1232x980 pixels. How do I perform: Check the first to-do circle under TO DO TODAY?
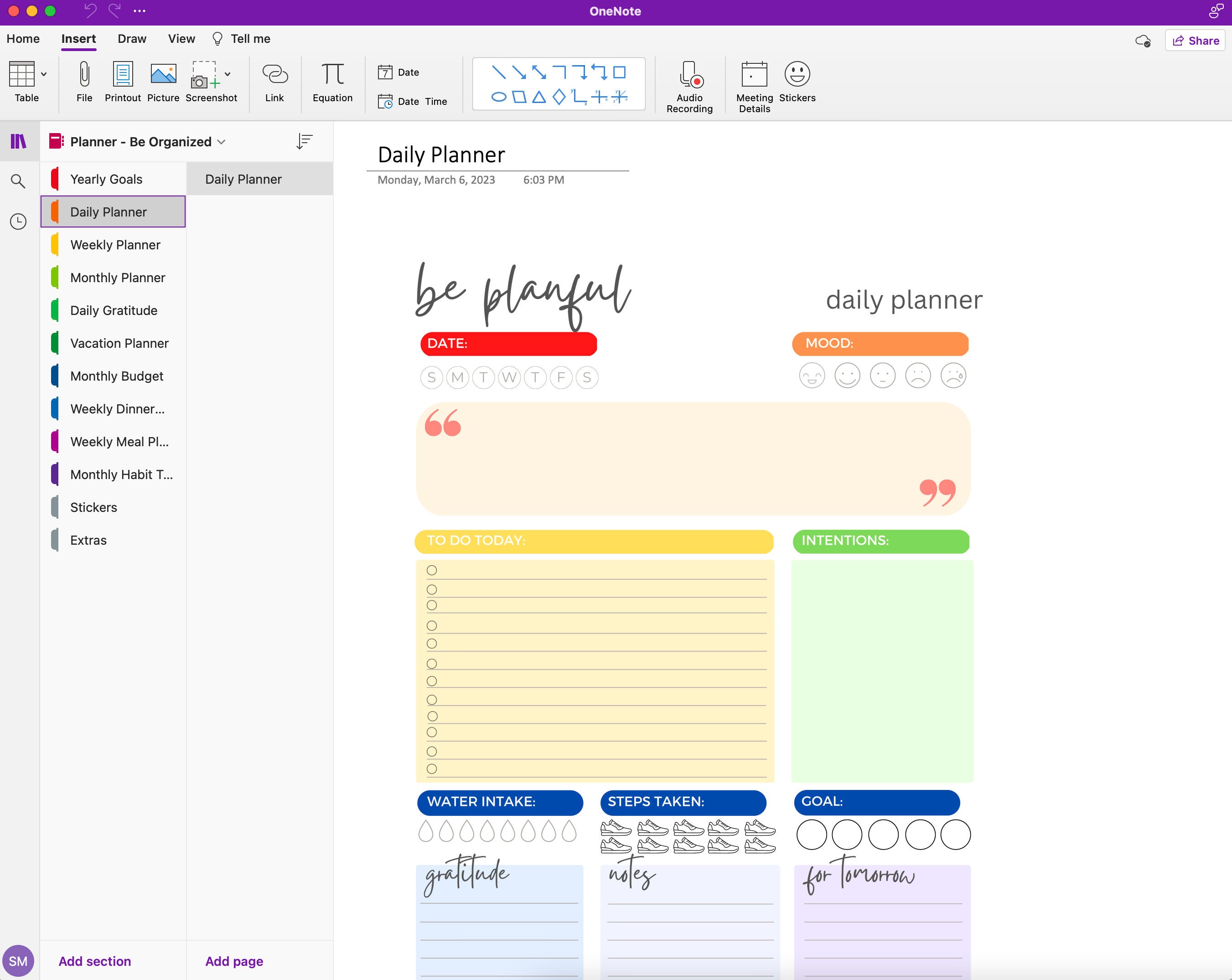pyautogui.click(x=432, y=570)
